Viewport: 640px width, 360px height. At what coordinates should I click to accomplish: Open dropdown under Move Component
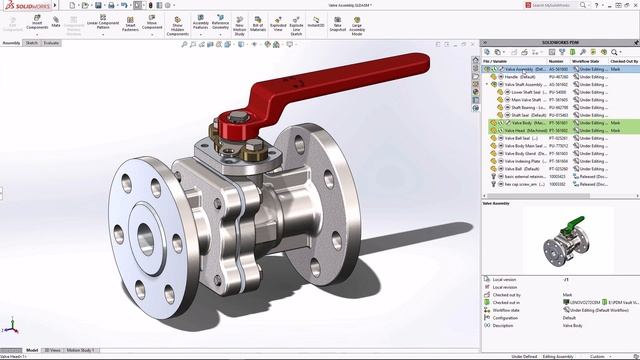pos(152,35)
